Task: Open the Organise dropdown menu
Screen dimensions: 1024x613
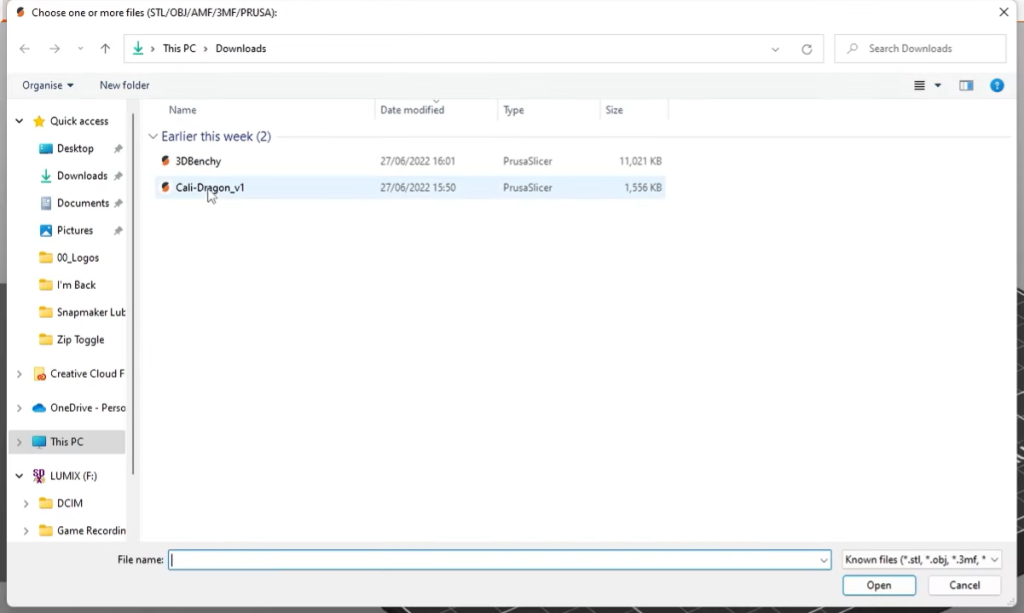Action: [x=48, y=86]
